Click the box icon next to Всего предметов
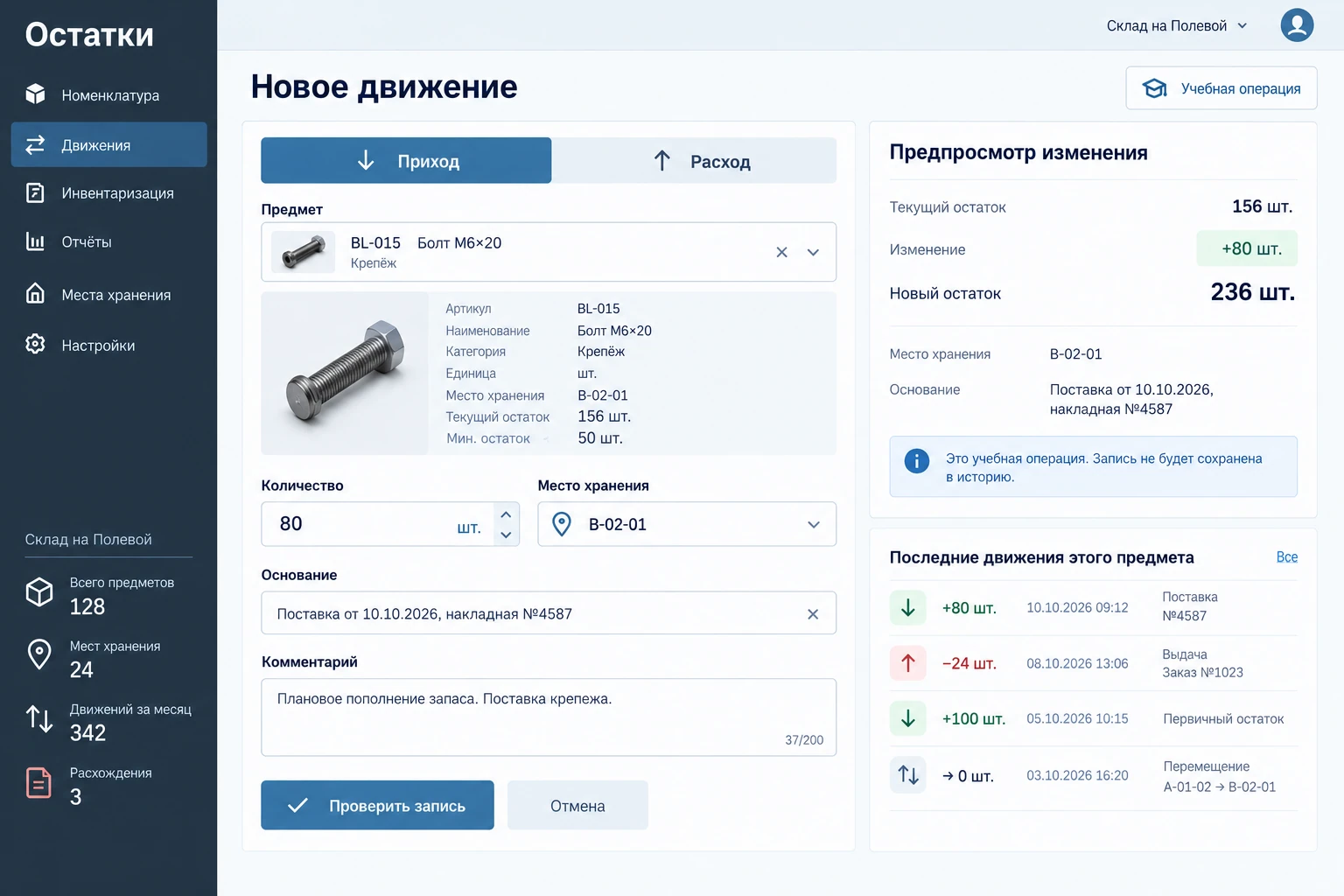 click(39, 592)
